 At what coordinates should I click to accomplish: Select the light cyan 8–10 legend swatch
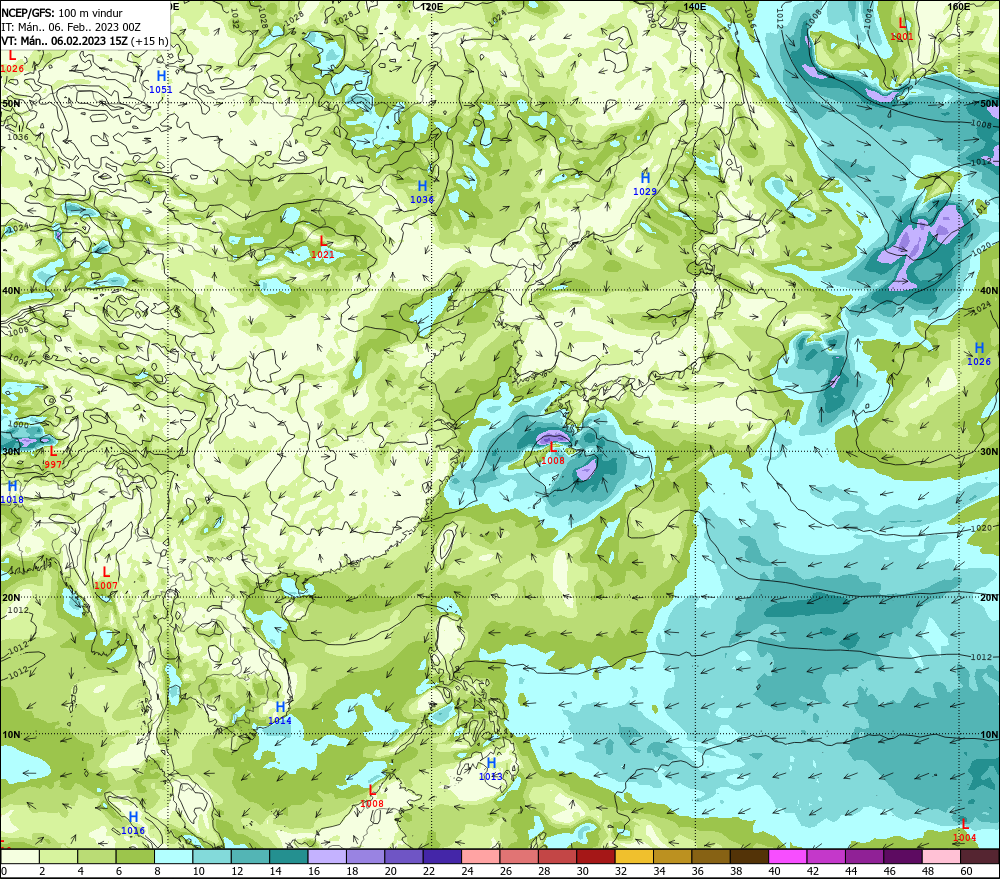pyautogui.click(x=173, y=856)
